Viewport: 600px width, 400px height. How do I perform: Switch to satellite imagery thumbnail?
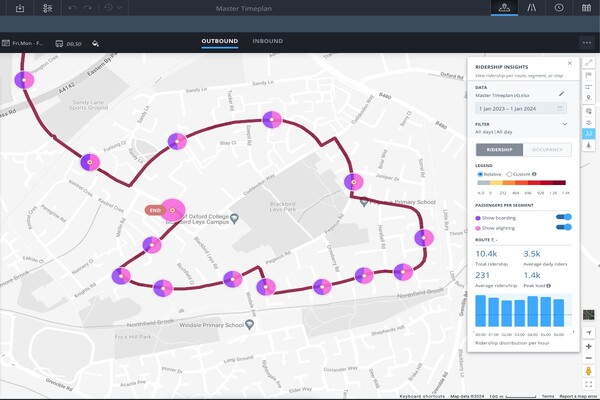click(589, 315)
